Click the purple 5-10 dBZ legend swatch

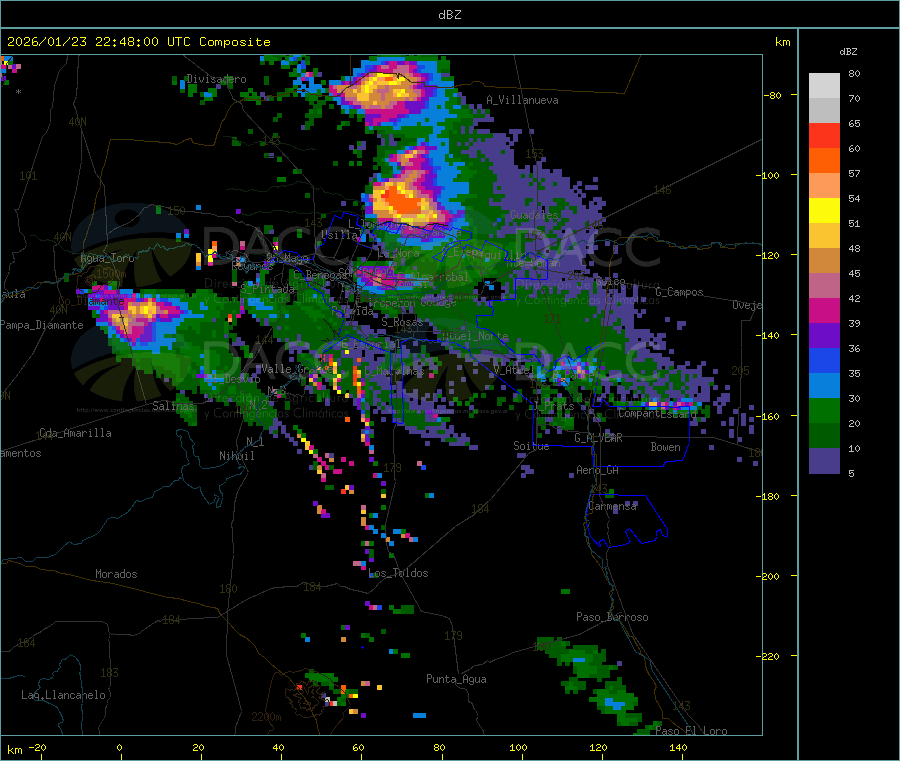point(824,461)
